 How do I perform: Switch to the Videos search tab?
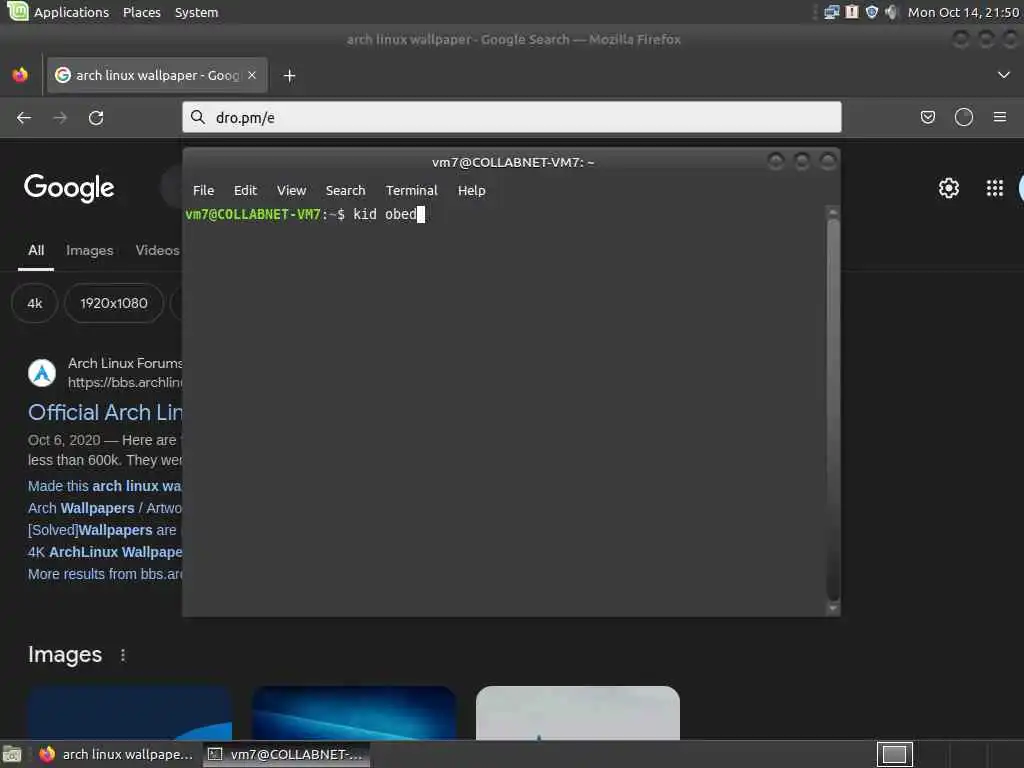click(157, 250)
